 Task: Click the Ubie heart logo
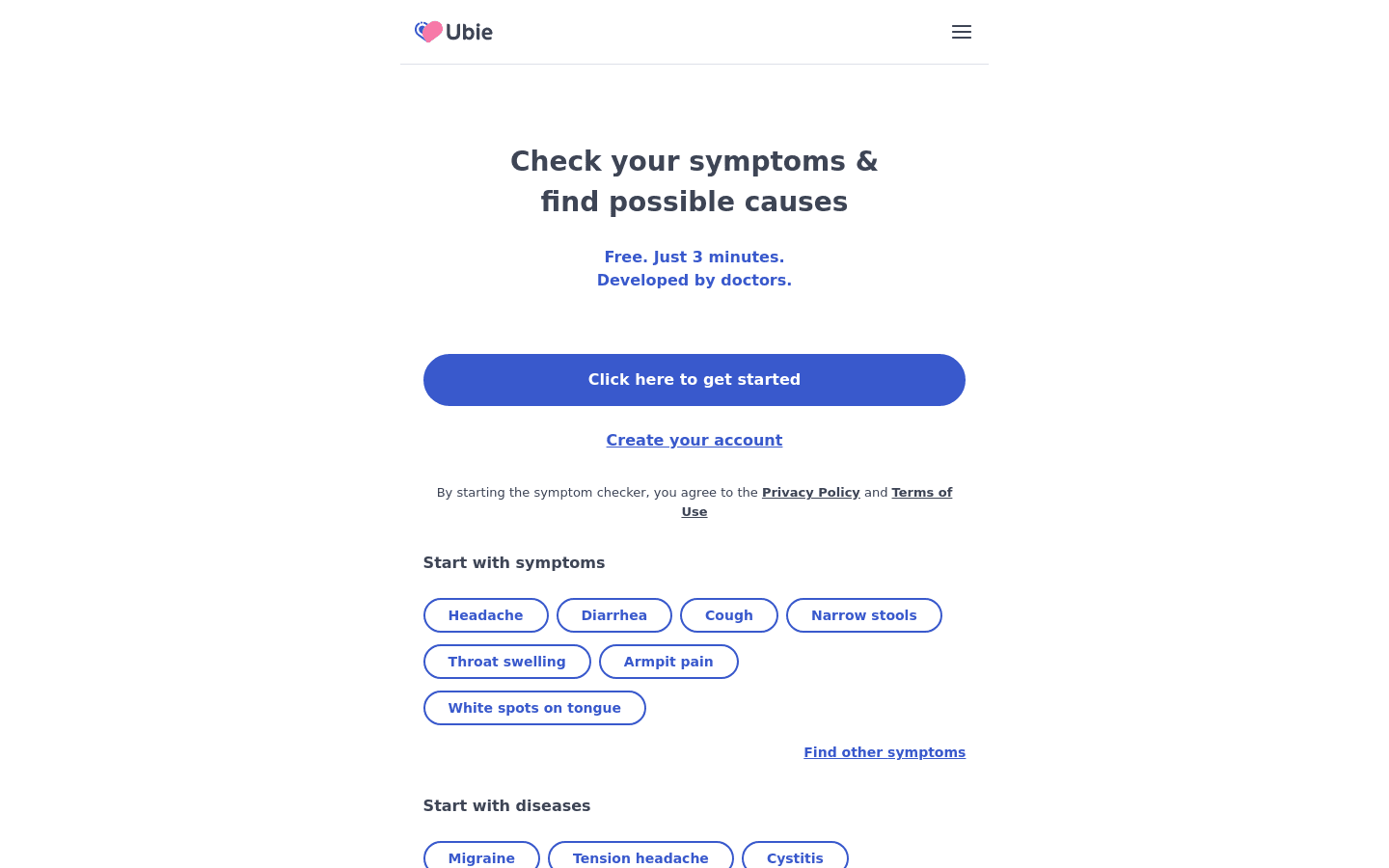pos(428,32)
